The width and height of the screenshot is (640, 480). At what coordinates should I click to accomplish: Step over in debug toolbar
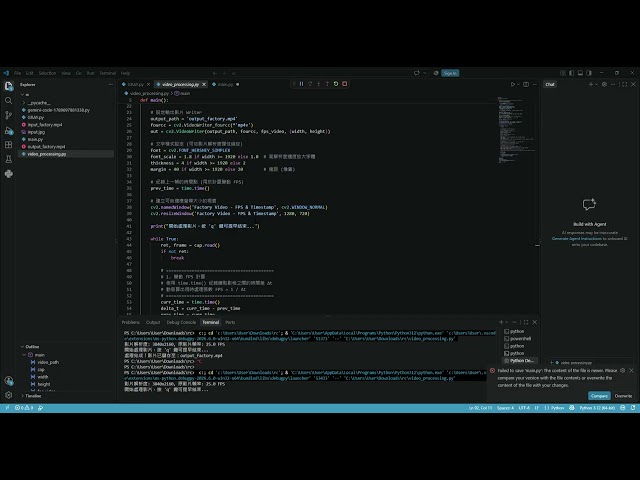coord(310,84)
